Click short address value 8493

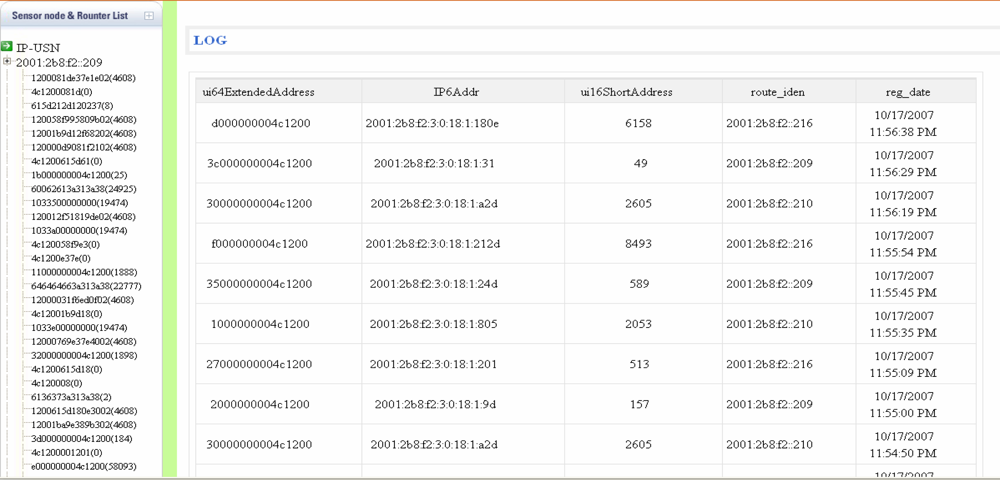tap(639, 244)
